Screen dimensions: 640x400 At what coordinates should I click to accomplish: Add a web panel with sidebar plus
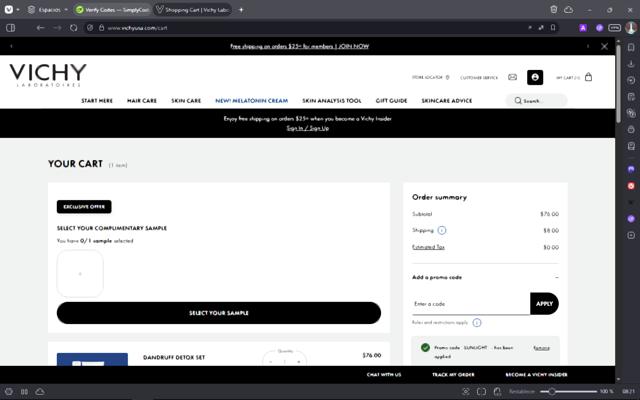631,235
